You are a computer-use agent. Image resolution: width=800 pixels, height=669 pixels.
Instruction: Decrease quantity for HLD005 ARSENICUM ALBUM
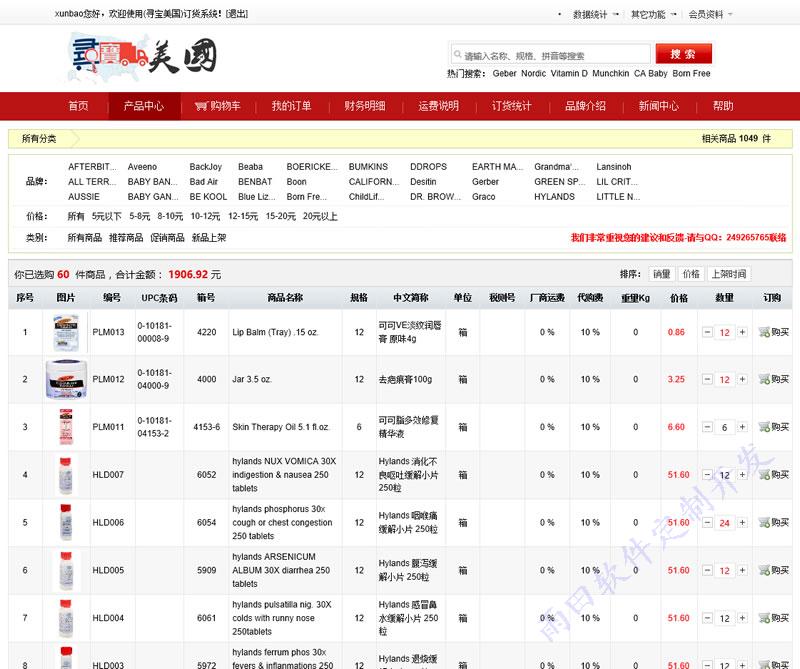tap(707, 570)
